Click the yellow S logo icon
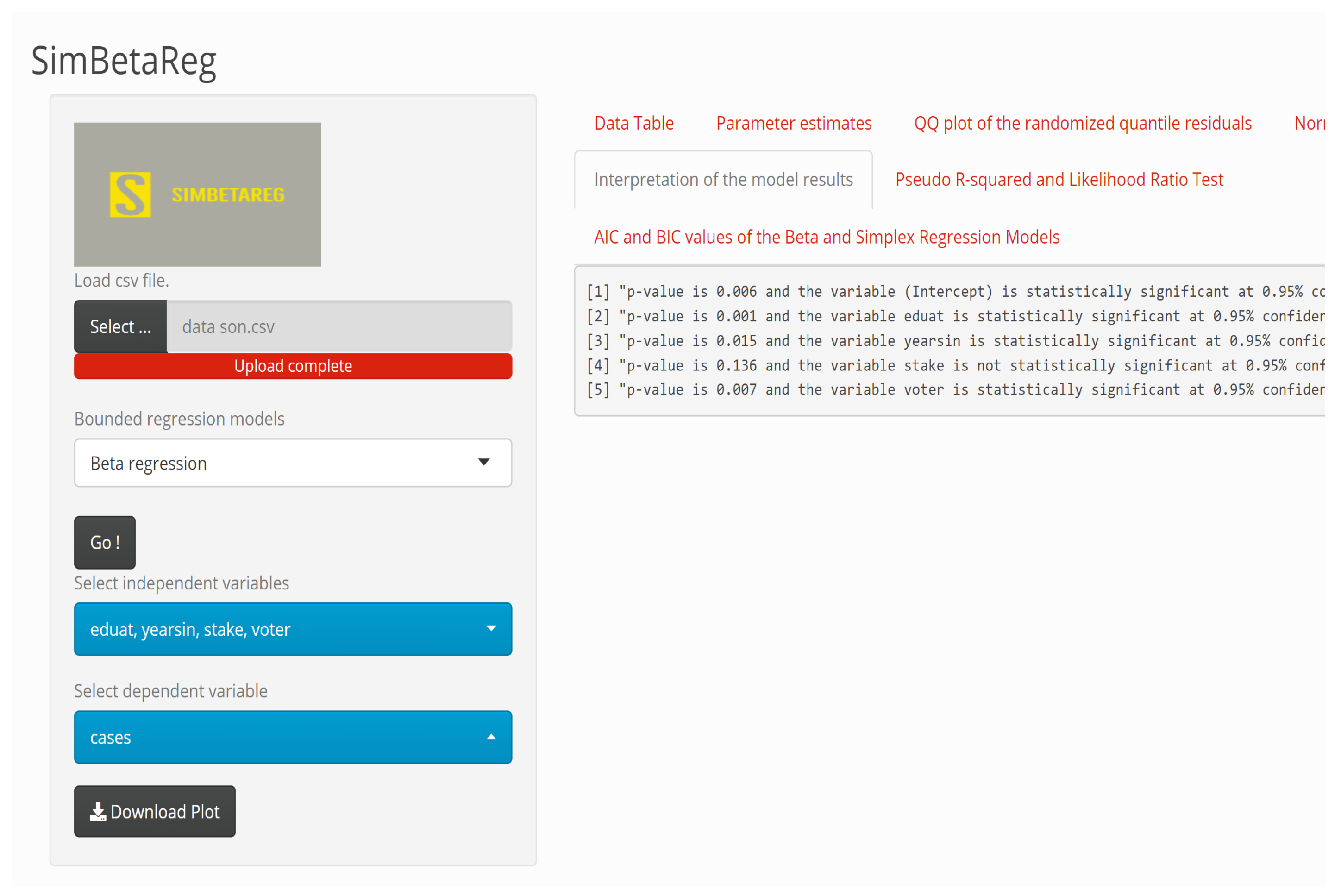The height and width of the screenshot is (896, 1341). click(130, 194)
